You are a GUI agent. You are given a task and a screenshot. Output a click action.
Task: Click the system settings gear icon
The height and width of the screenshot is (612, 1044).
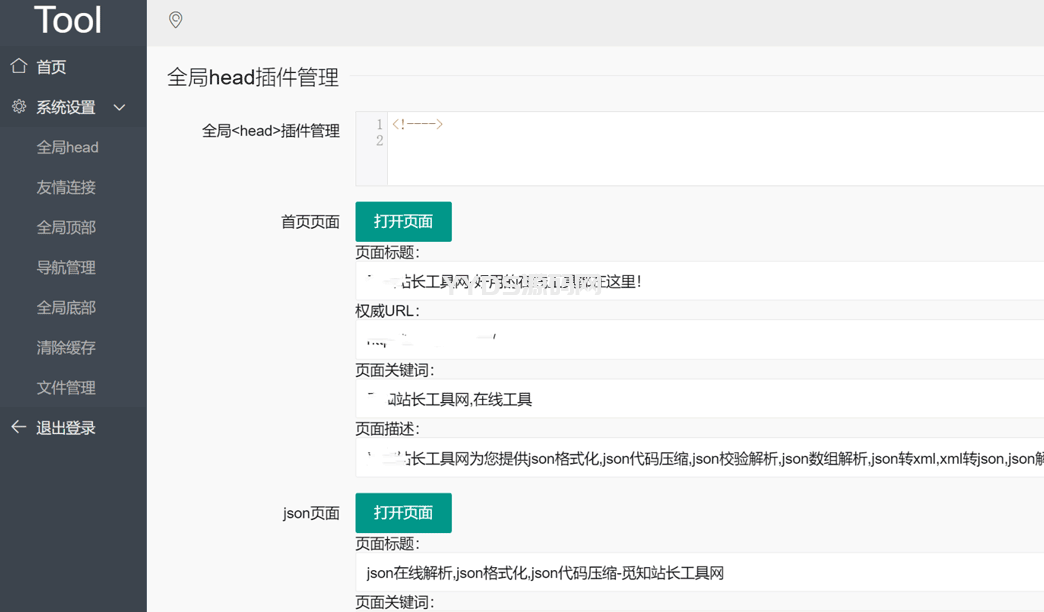pos(19,106)
